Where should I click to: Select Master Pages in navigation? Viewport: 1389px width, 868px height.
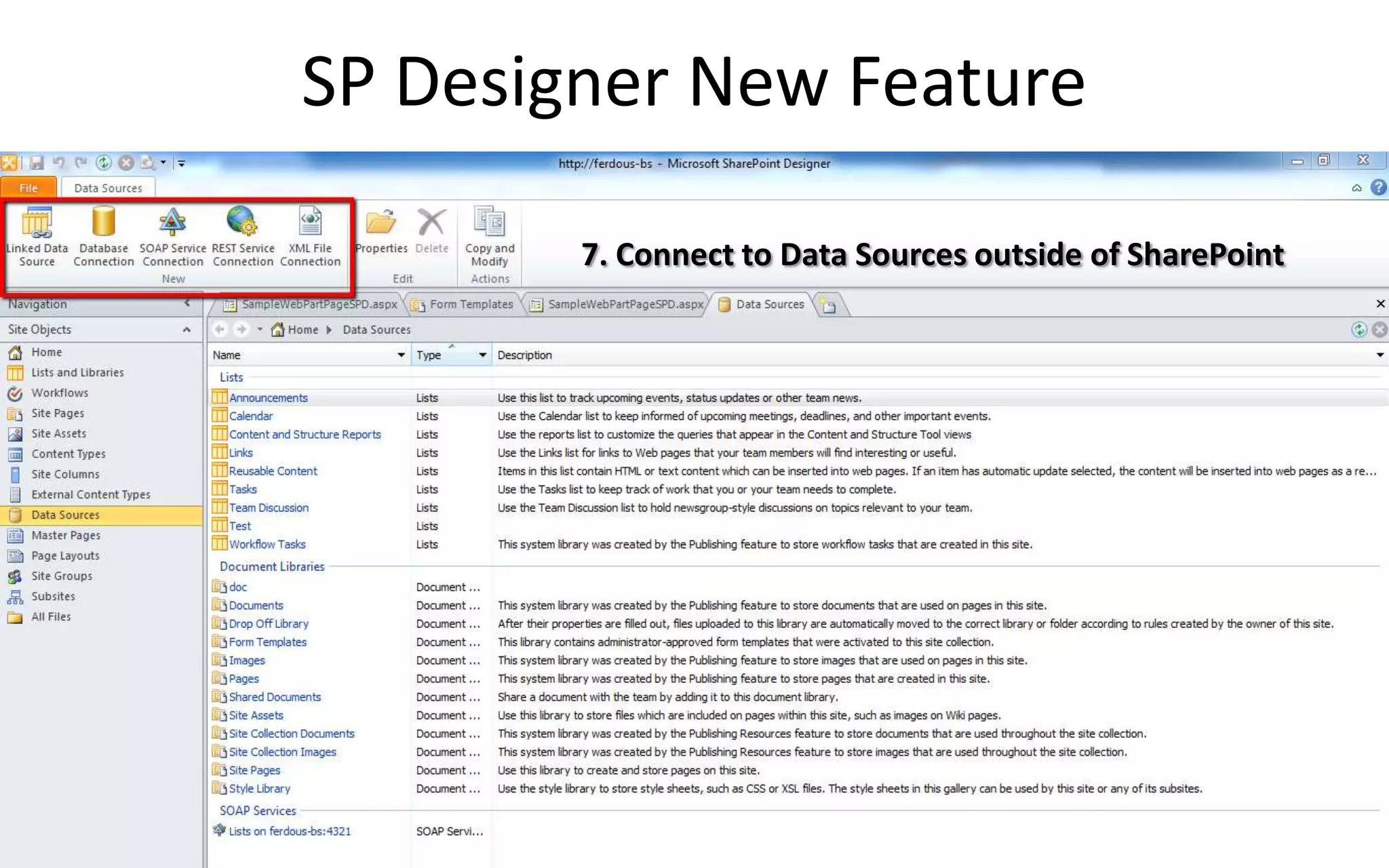66,535
